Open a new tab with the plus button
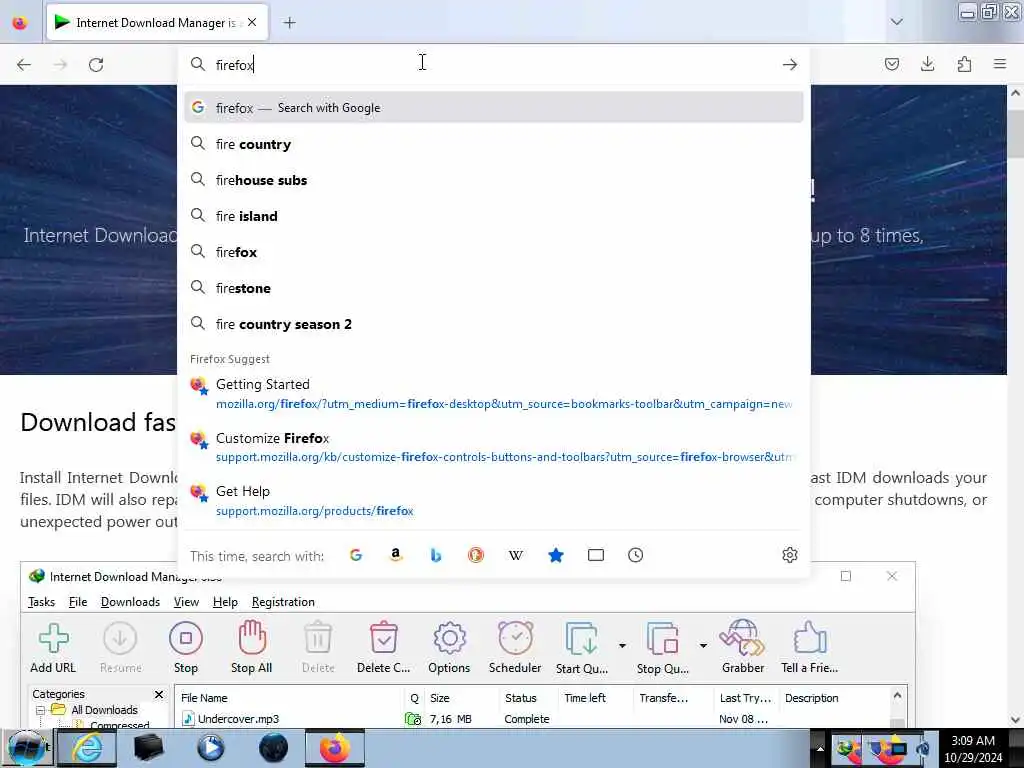 tap(289, 23)
